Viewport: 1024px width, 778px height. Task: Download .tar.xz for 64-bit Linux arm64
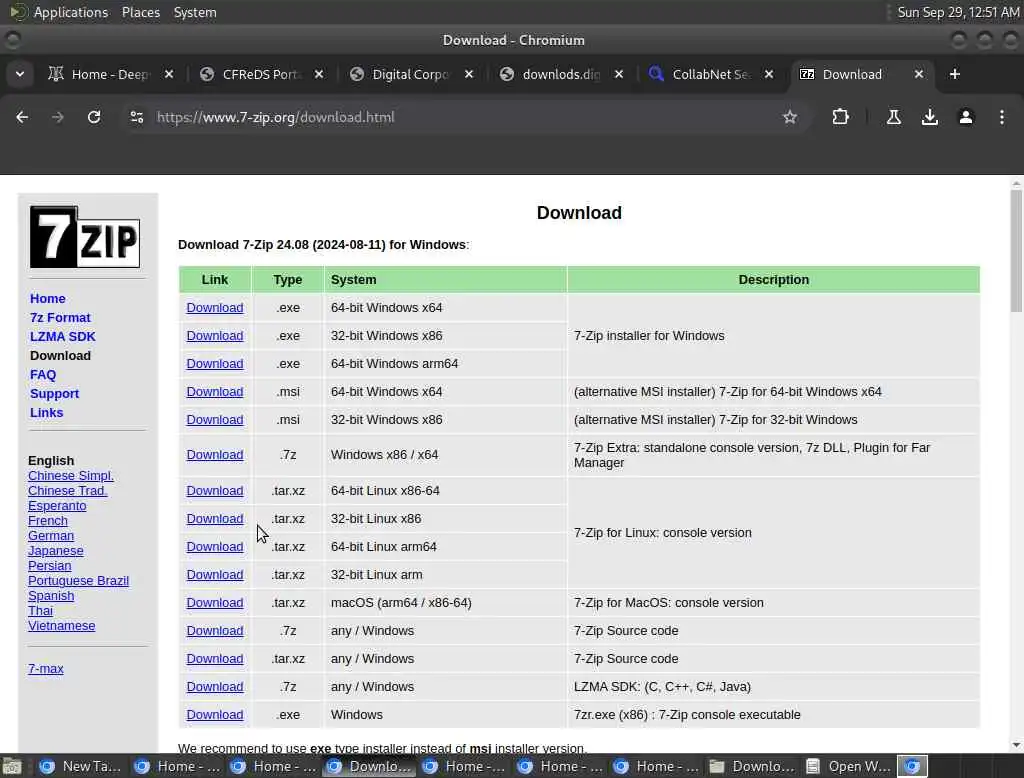[215, 547]
